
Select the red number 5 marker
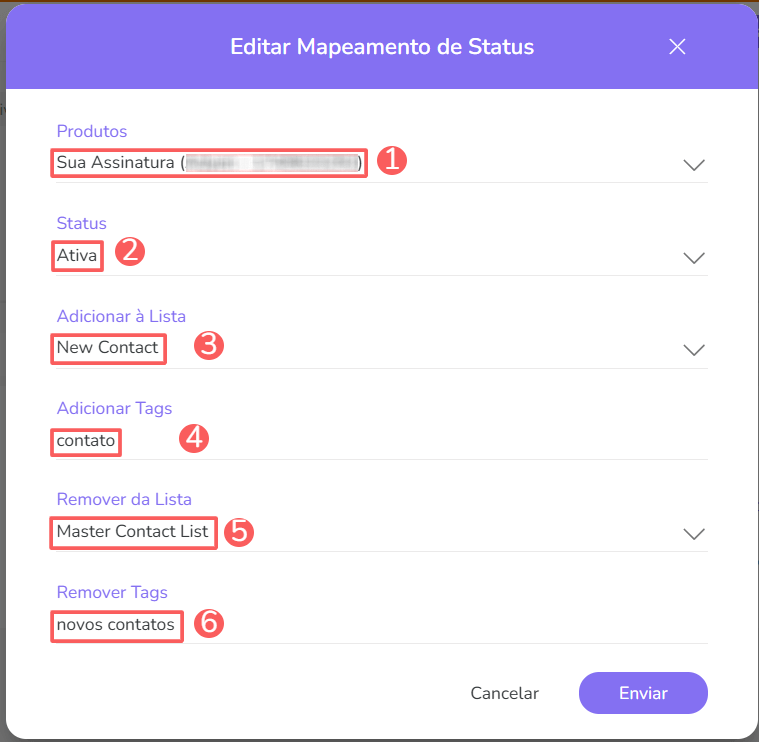point(238,531)
